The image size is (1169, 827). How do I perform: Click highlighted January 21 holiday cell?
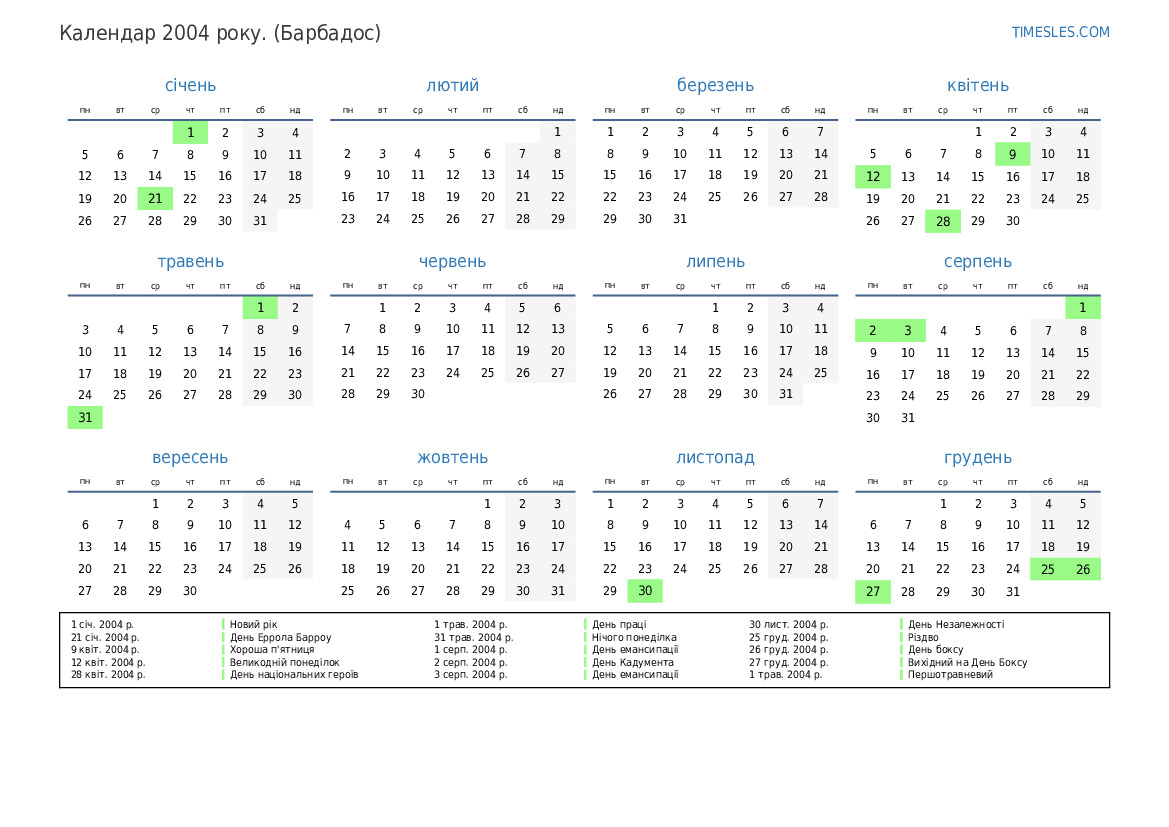[x=155, y=198]
